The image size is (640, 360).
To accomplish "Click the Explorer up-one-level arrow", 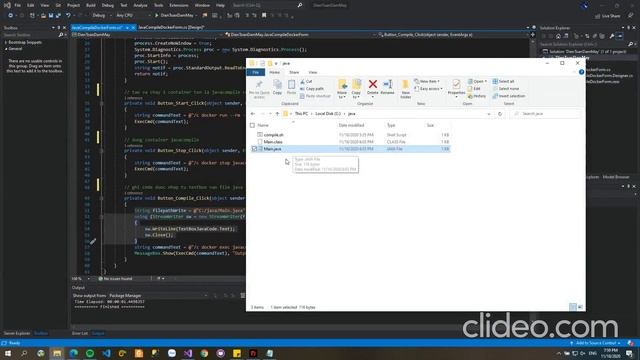I will [277, 113].
